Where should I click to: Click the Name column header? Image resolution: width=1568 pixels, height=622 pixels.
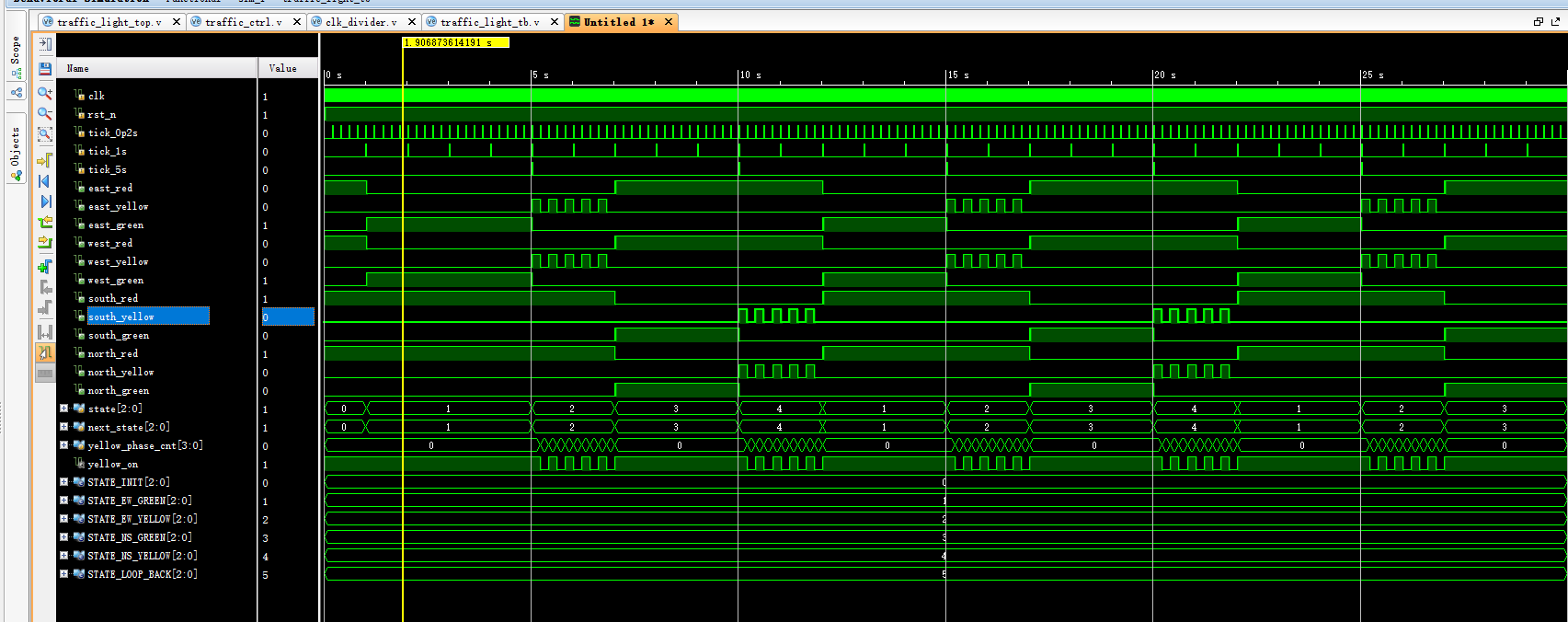[157, 68]
